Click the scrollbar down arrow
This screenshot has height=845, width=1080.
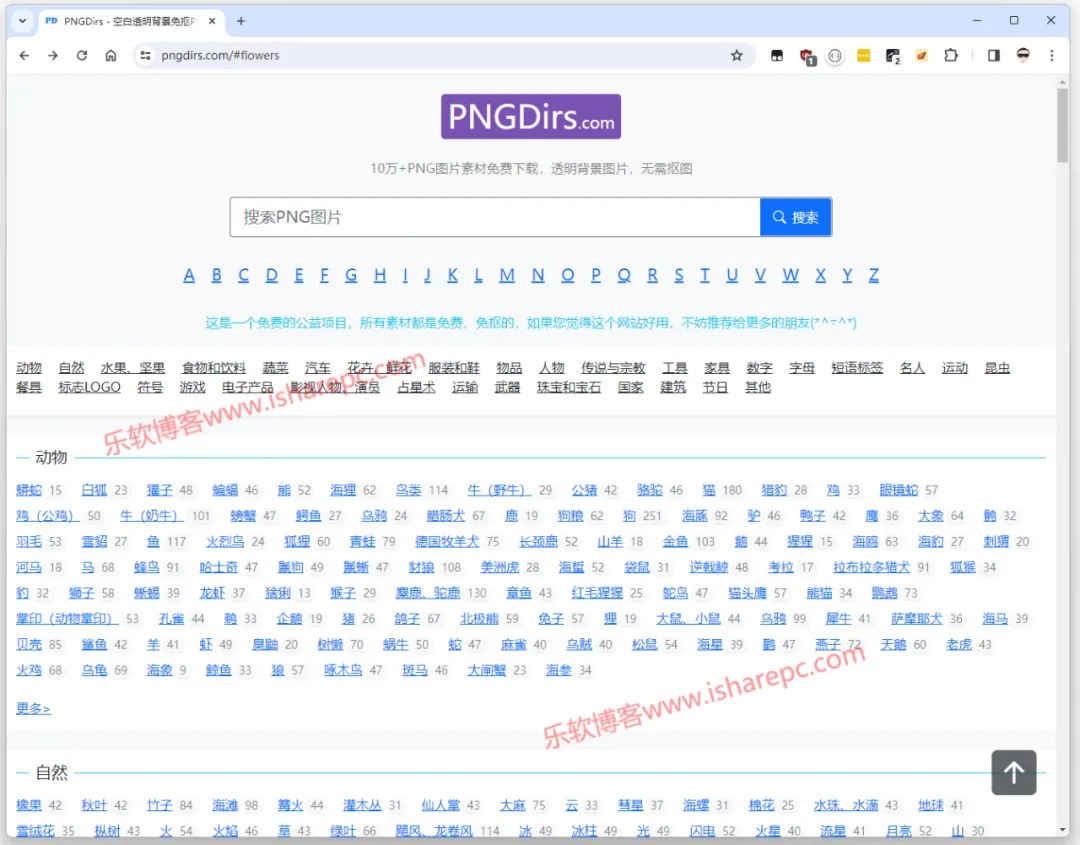[1063, 830]
